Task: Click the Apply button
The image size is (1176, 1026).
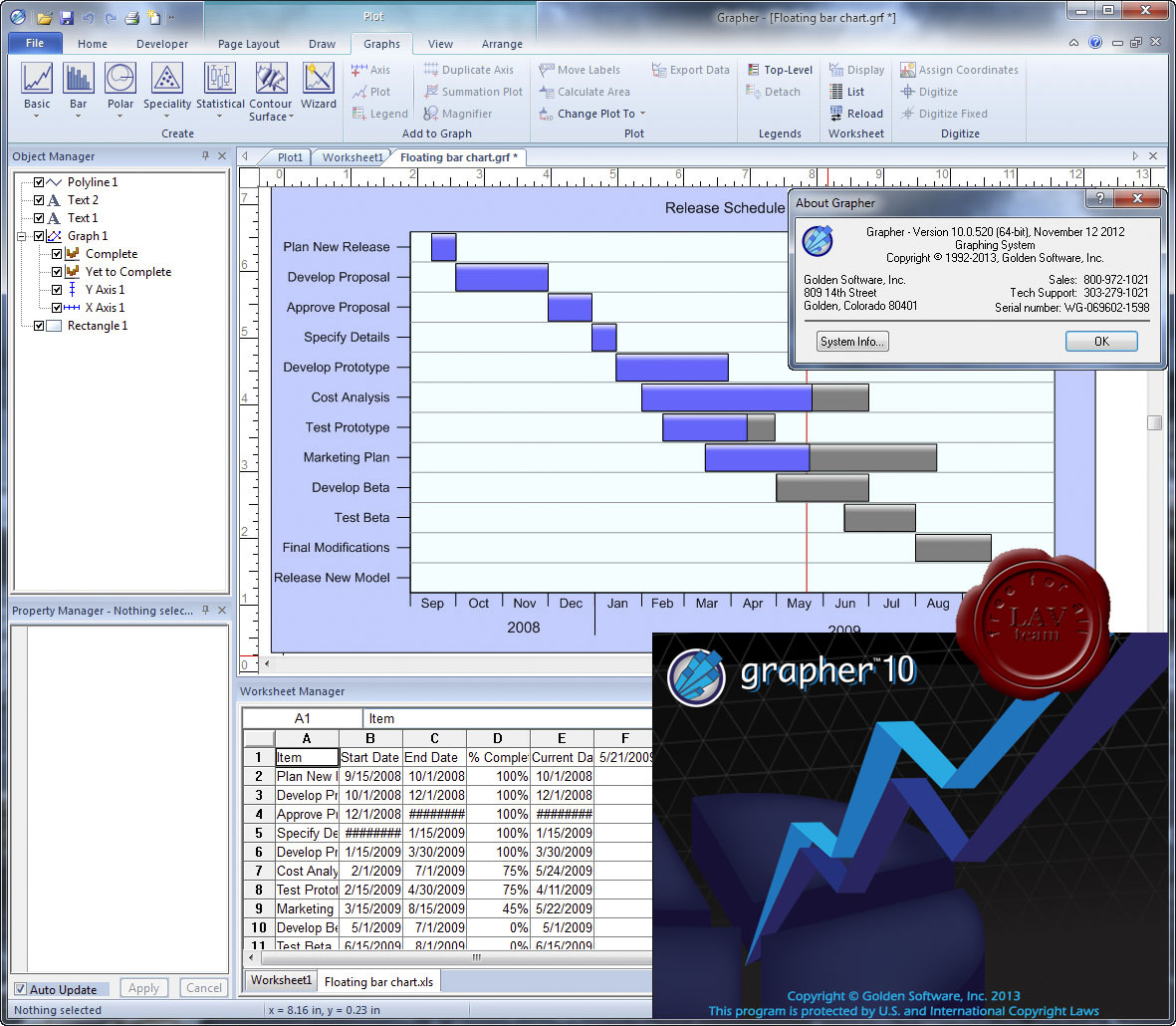Action: pos(143,988)
